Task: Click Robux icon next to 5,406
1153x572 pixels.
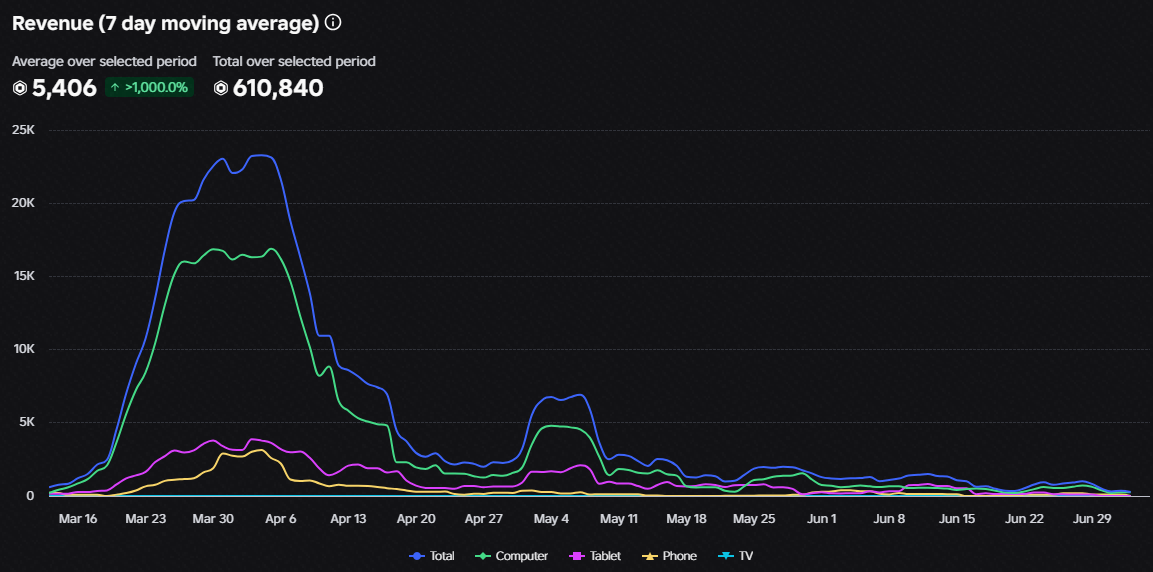Action: pyautogui.click(x=20, y=88)
